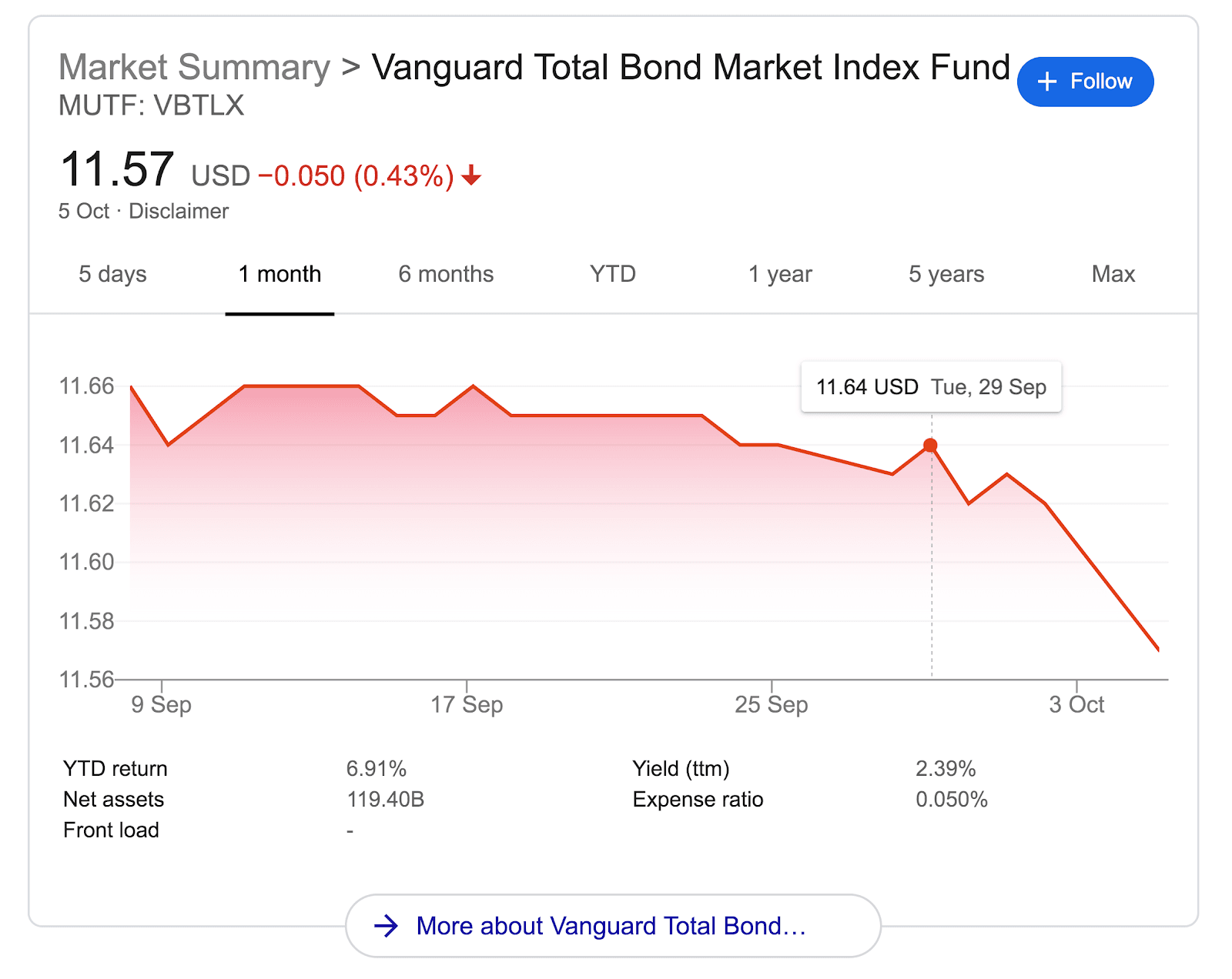The height and width of the screenshot is (979, 1232).
Task: Switch to 6 months range
Action: coord(446,274)
